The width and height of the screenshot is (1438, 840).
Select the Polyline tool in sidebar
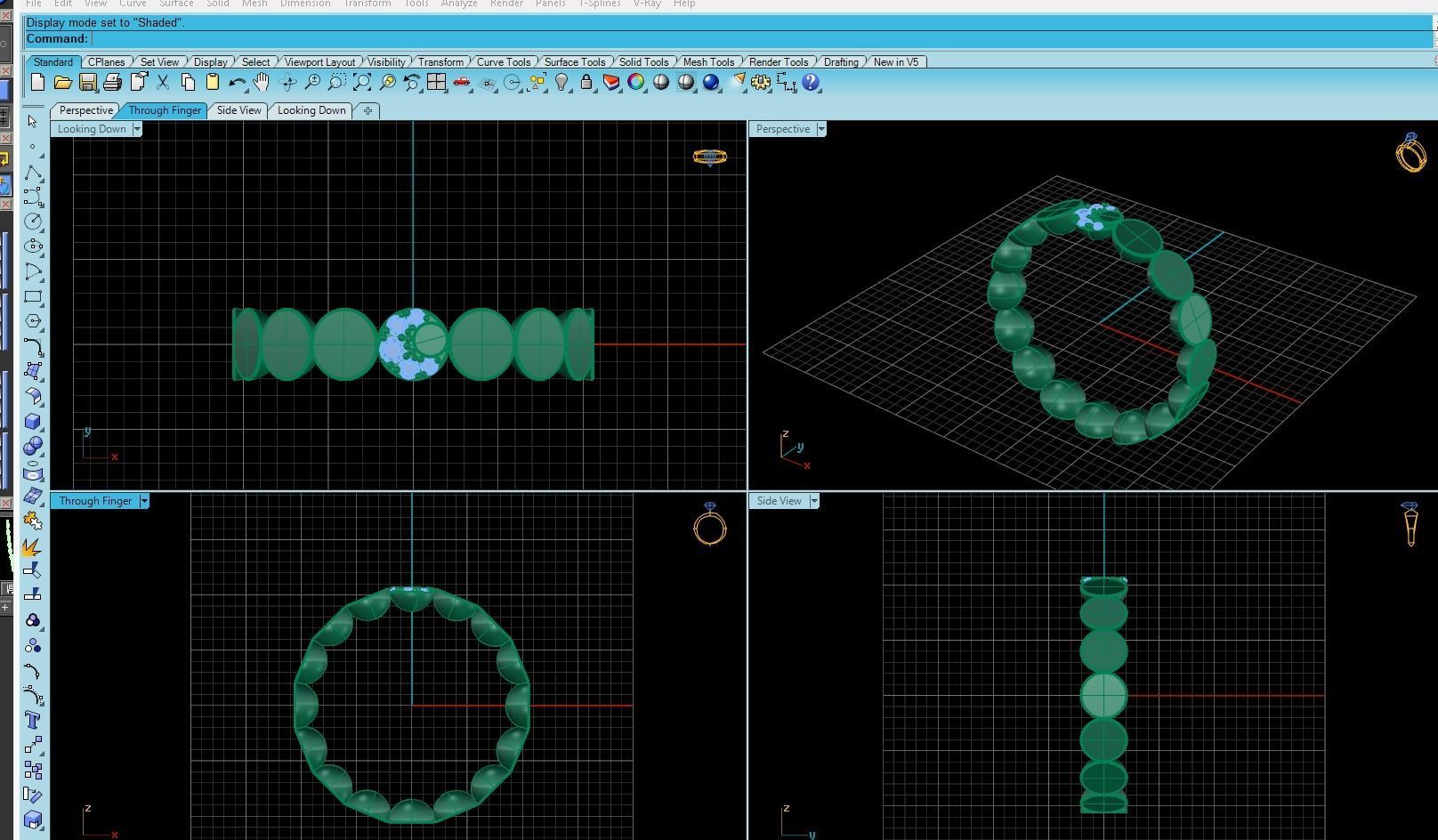33,172
